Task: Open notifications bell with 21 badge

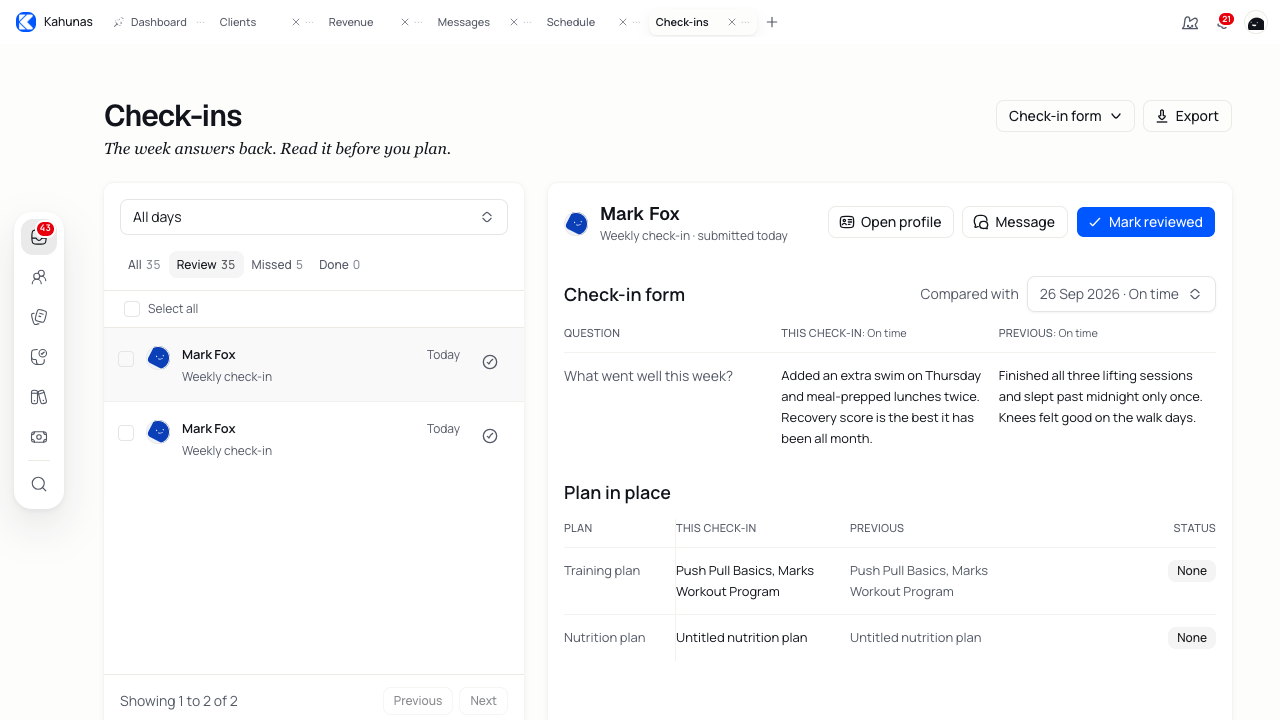Action: point(1223,22)
